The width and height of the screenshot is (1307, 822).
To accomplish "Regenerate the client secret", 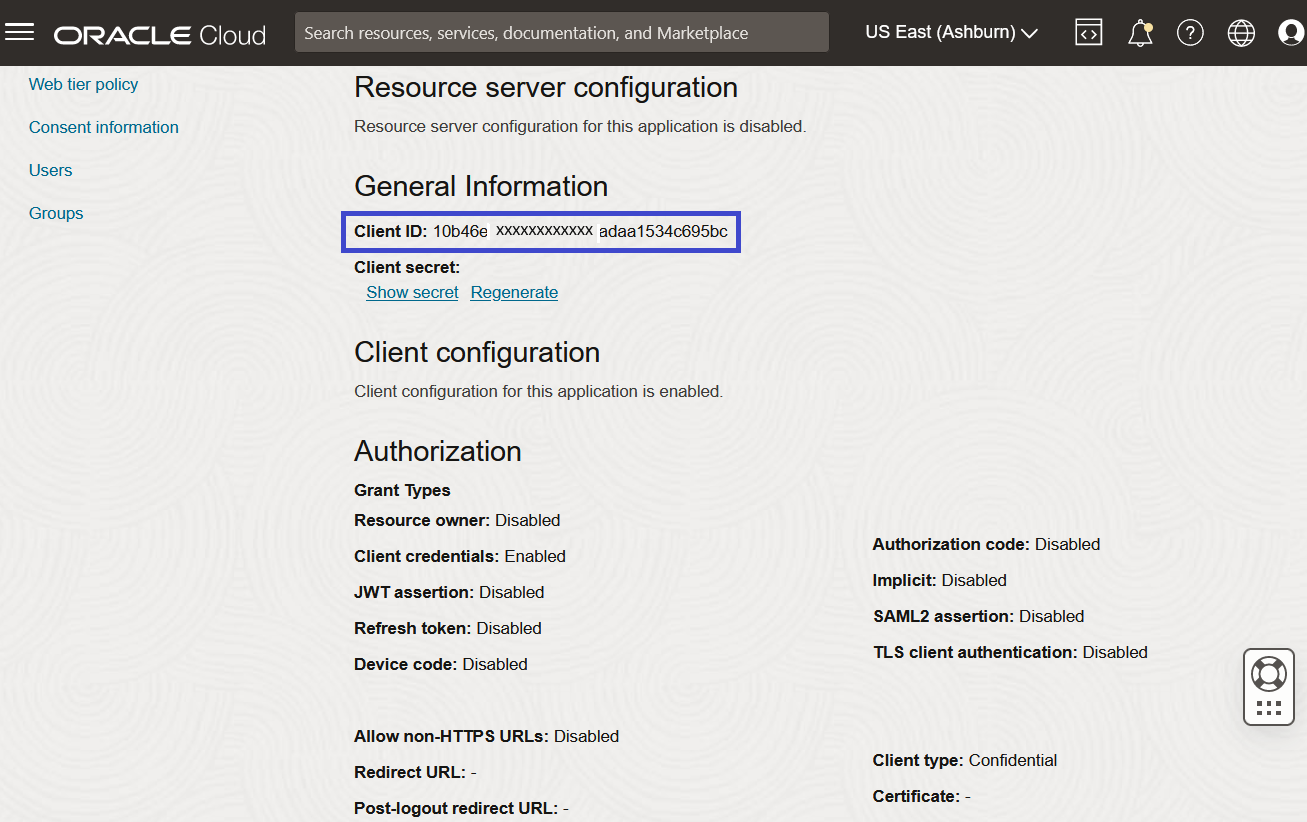I will [513, 292].
